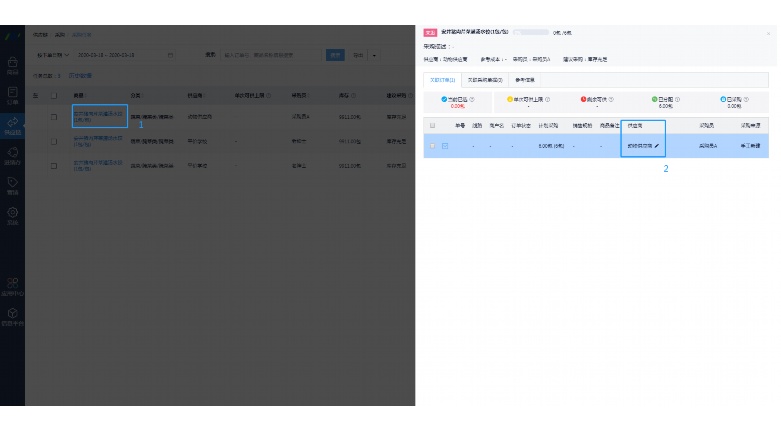Tick checkbox of highlighted order row in panel
Screen dimensions: 781x431
(x=432, y=146)
